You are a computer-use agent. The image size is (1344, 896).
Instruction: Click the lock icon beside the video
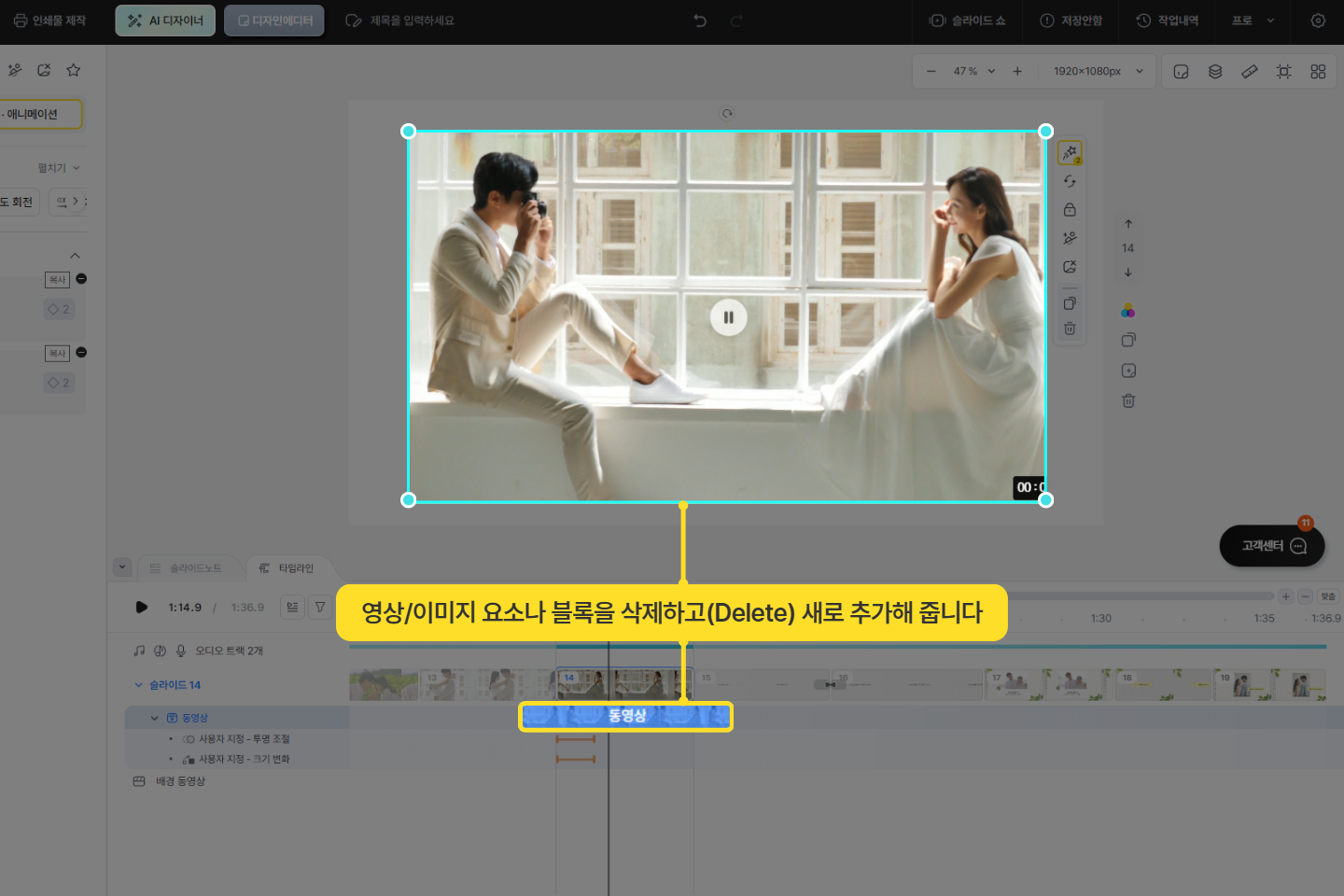[x=1070, y=210]
